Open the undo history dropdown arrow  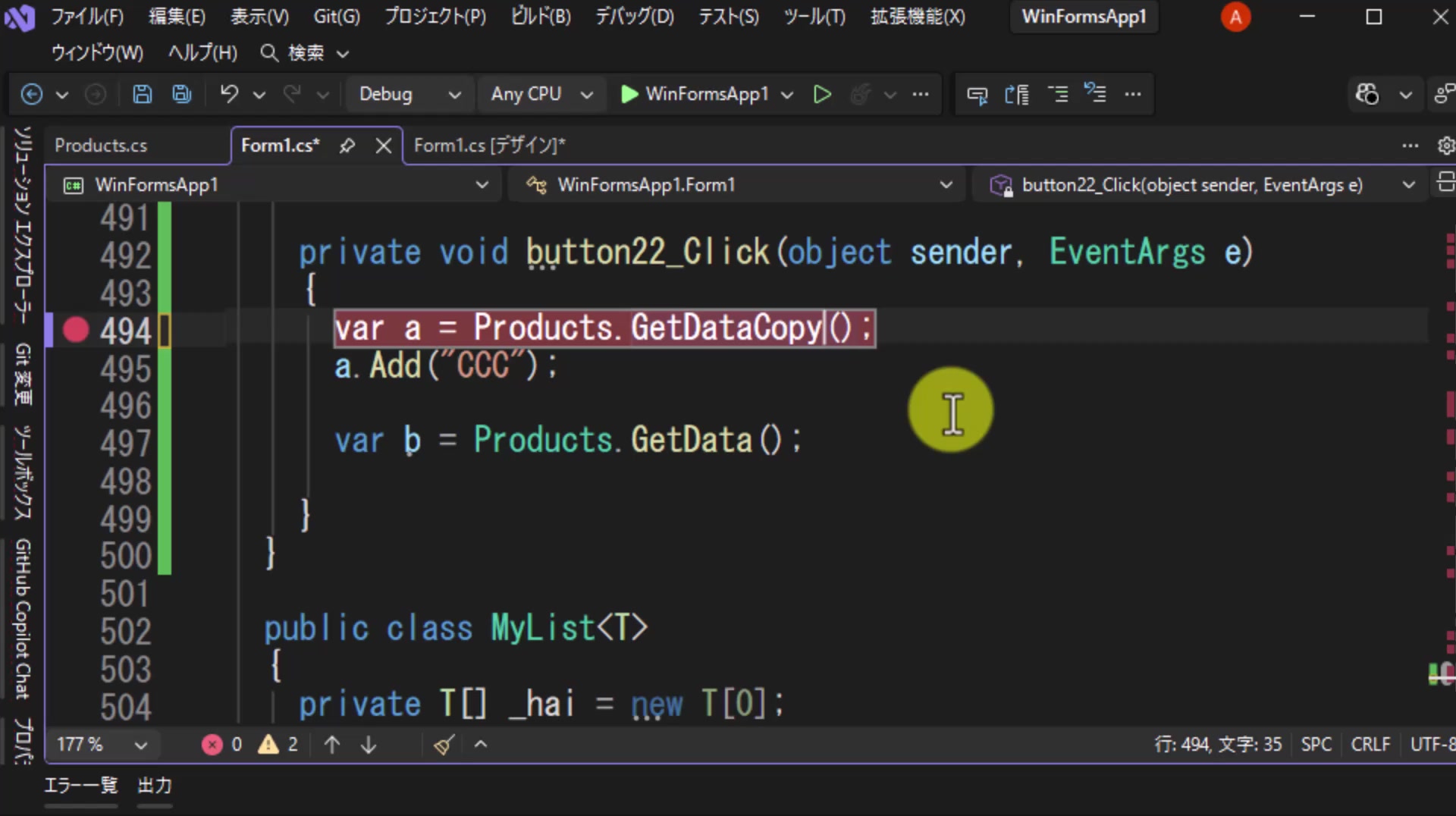[259, 95]
